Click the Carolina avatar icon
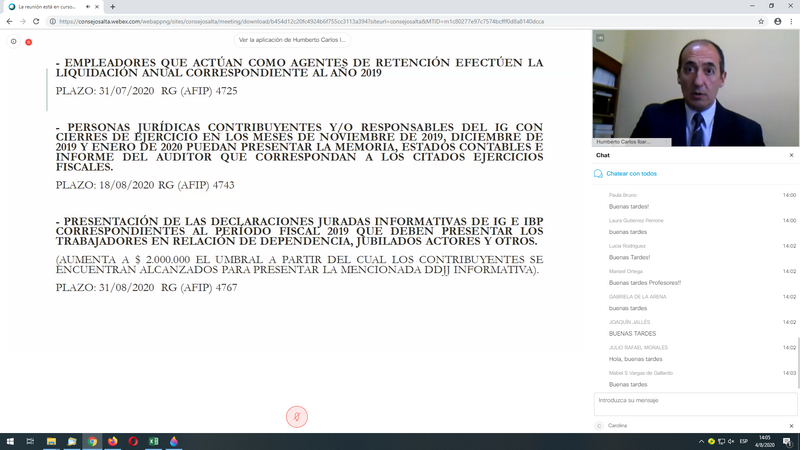 pyautogui.click(x=599, y=426)
